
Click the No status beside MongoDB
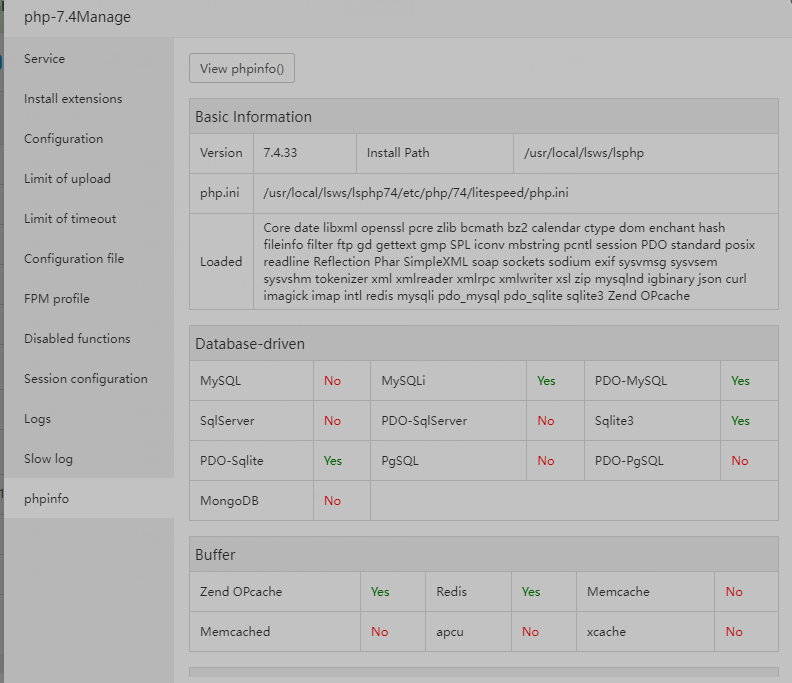[x=332, y=501]
